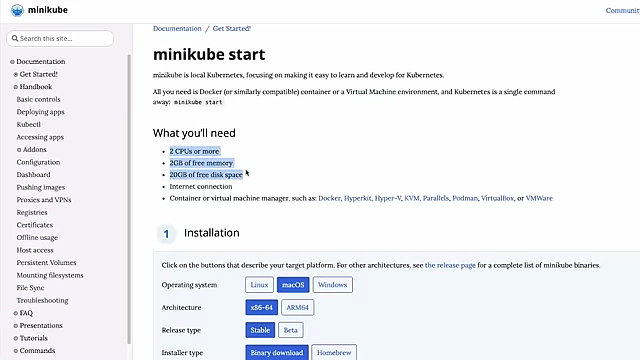This screenshot has height=360, width=640.
Task: Expand the FAQ section bullet
Action: [x=16, y=313]
